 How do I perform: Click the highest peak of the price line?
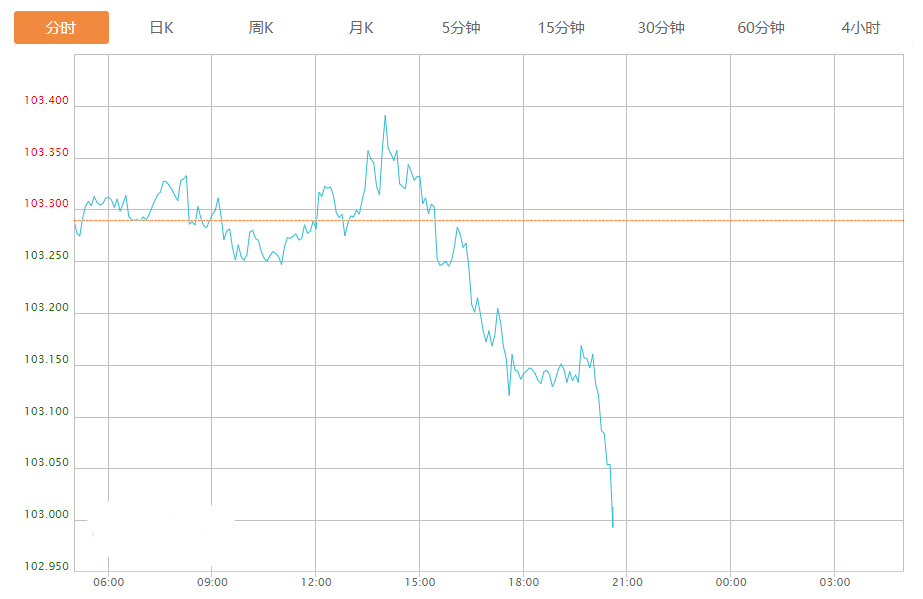tap(385, 116)
